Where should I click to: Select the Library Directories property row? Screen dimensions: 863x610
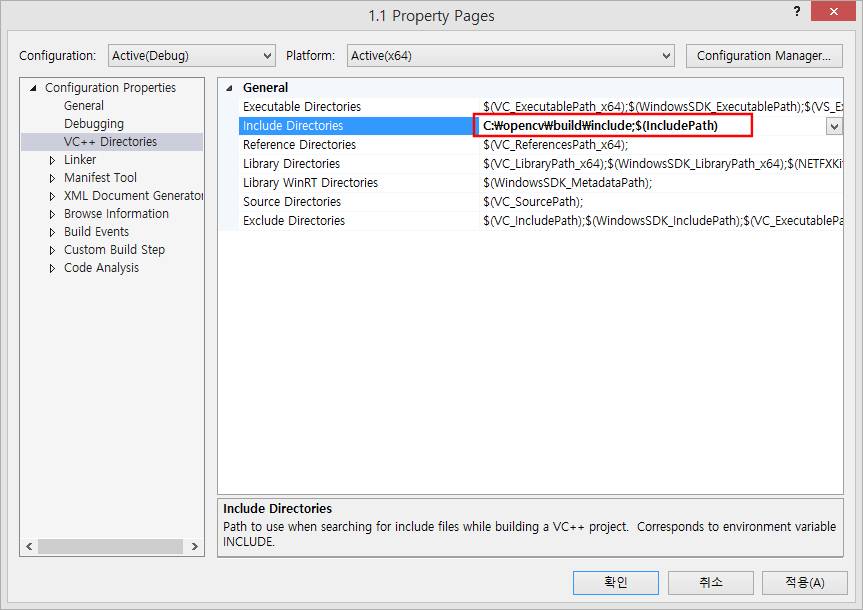291,164
